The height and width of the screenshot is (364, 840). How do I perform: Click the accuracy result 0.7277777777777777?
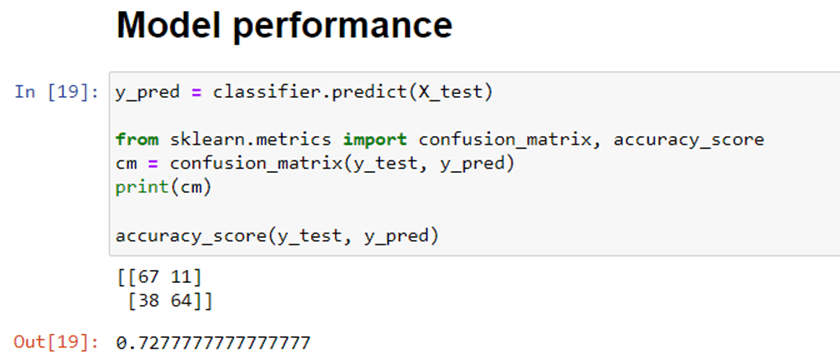tap(213, 343)
